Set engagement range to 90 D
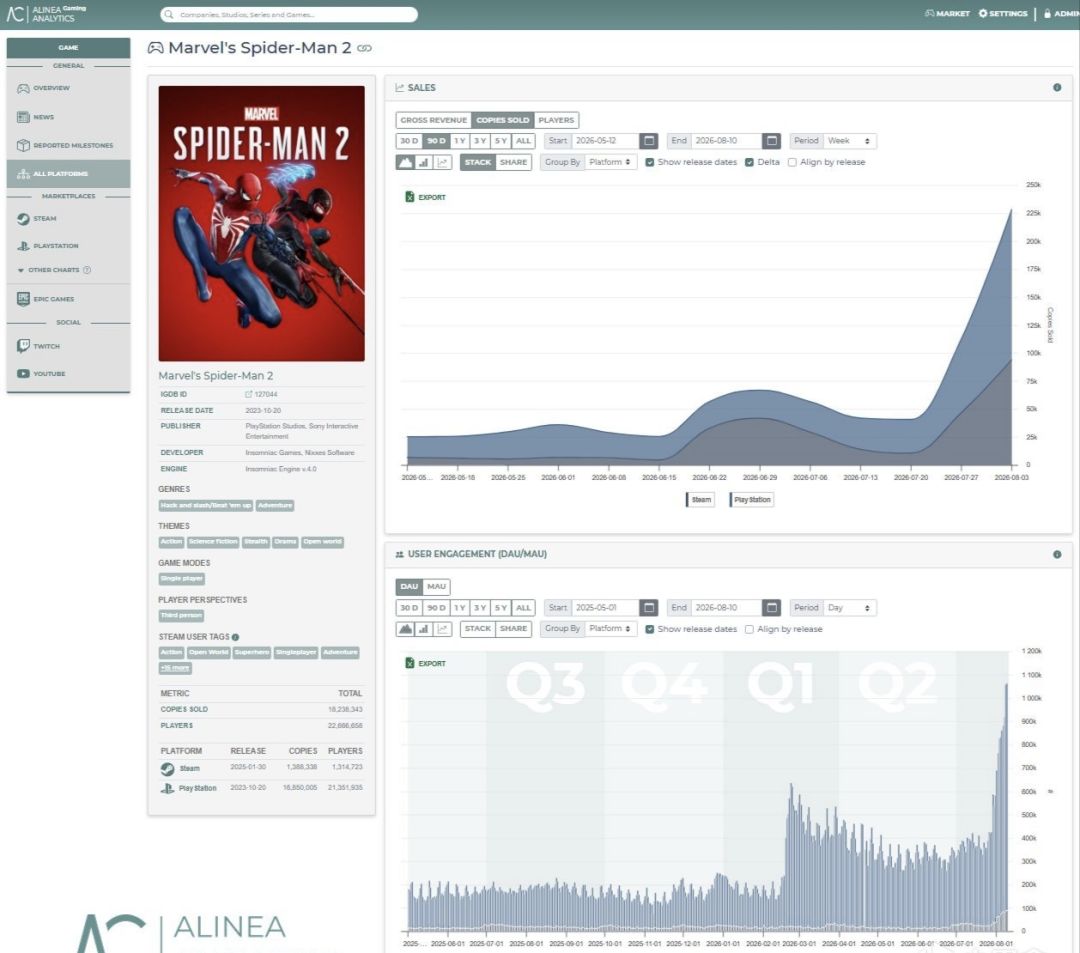 coord(436,608)
